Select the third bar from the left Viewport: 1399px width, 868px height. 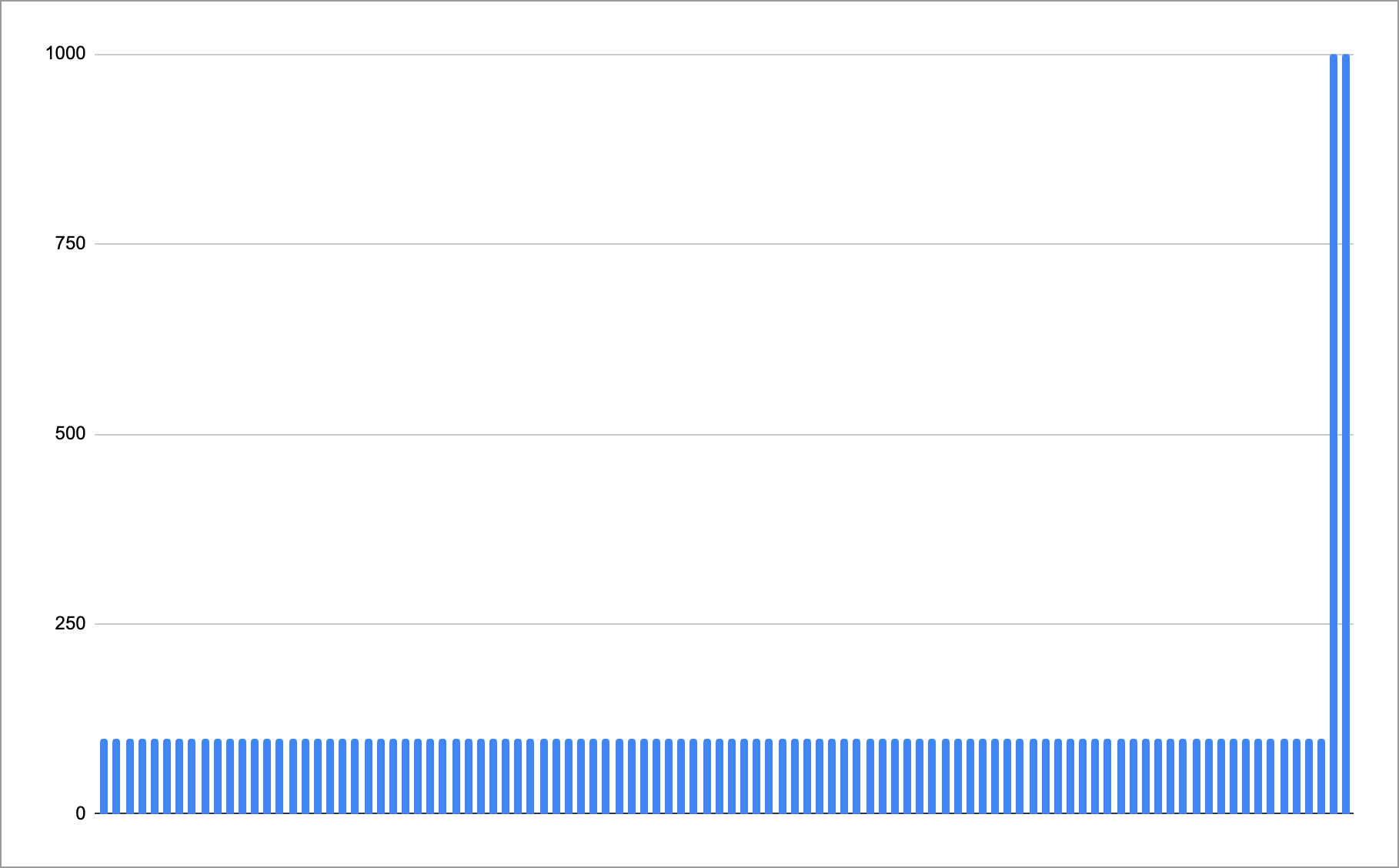pyautogui.click(x=129, y=776)
